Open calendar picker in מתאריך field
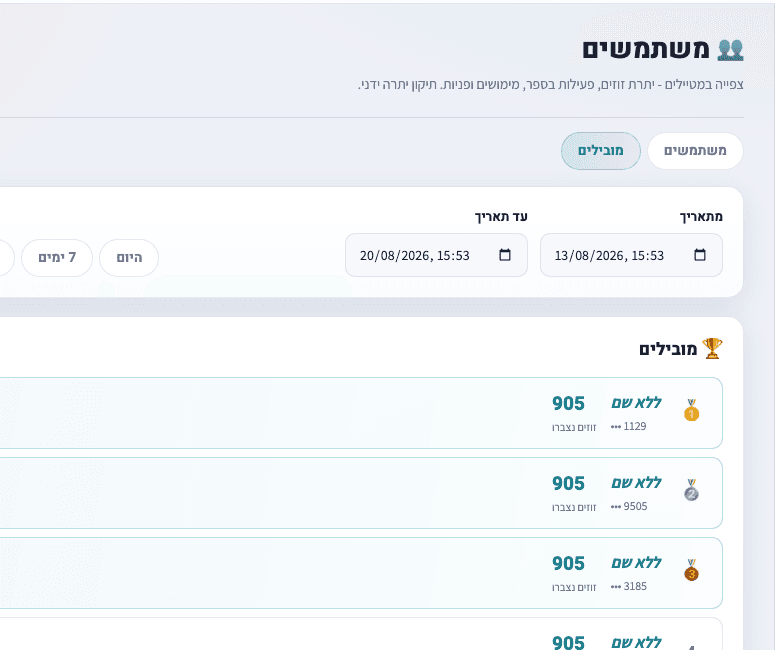Screen dimensions: 775x650 click(699, 255)
